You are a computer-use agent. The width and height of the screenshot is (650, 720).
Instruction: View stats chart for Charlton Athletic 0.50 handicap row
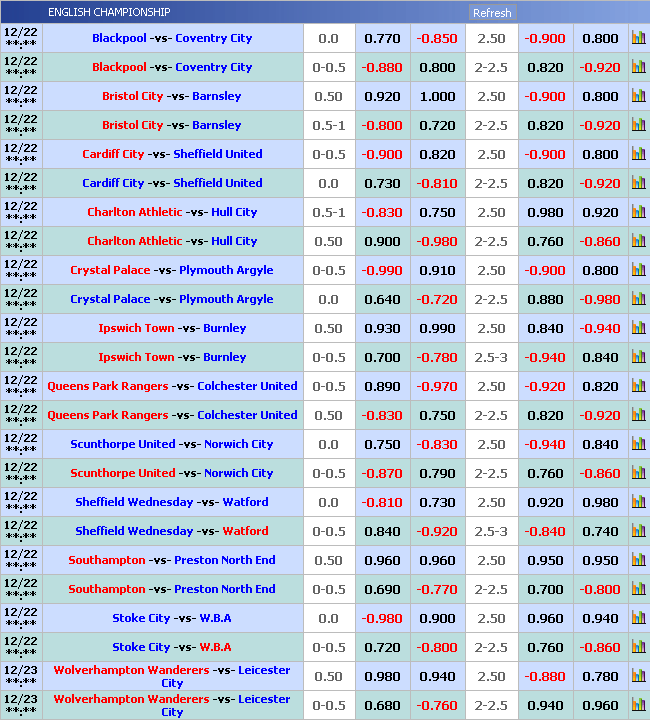638,242
